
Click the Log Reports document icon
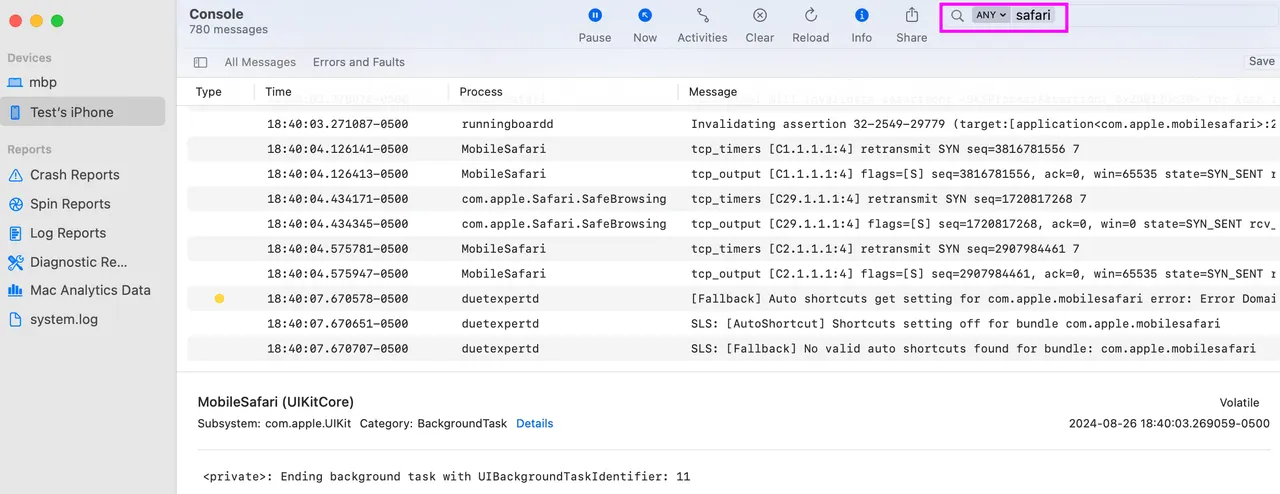point(15,233)
